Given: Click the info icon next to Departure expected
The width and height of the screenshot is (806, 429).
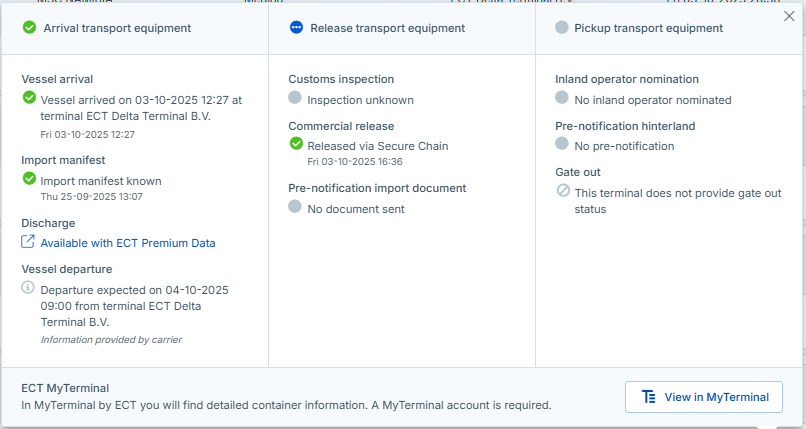Looking at the screenshot, I should click(x=28, y=287).
